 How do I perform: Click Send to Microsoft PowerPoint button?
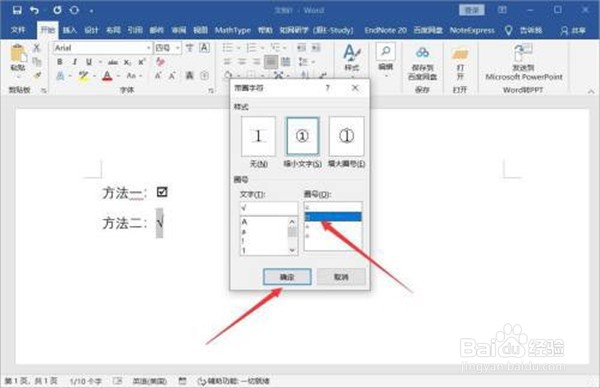(x=524, y=62)
